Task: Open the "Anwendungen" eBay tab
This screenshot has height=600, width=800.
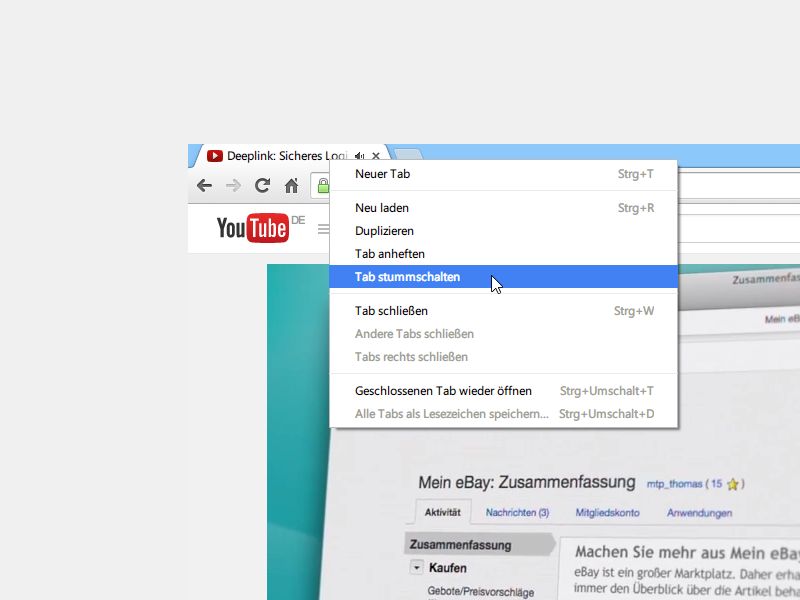Action: tap(699, 513)
